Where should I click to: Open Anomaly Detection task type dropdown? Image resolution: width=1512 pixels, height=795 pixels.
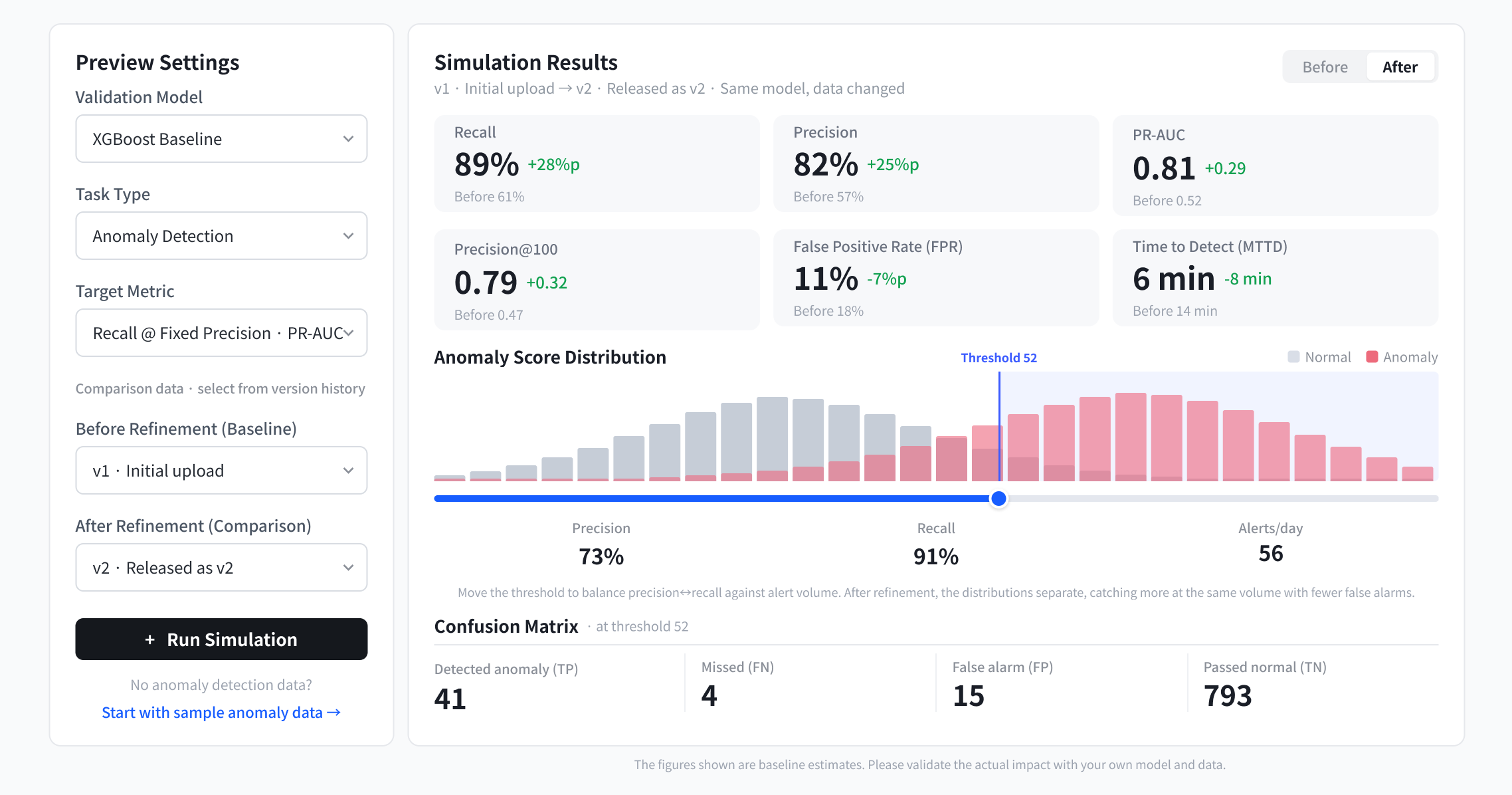click(x=221, y=236)
